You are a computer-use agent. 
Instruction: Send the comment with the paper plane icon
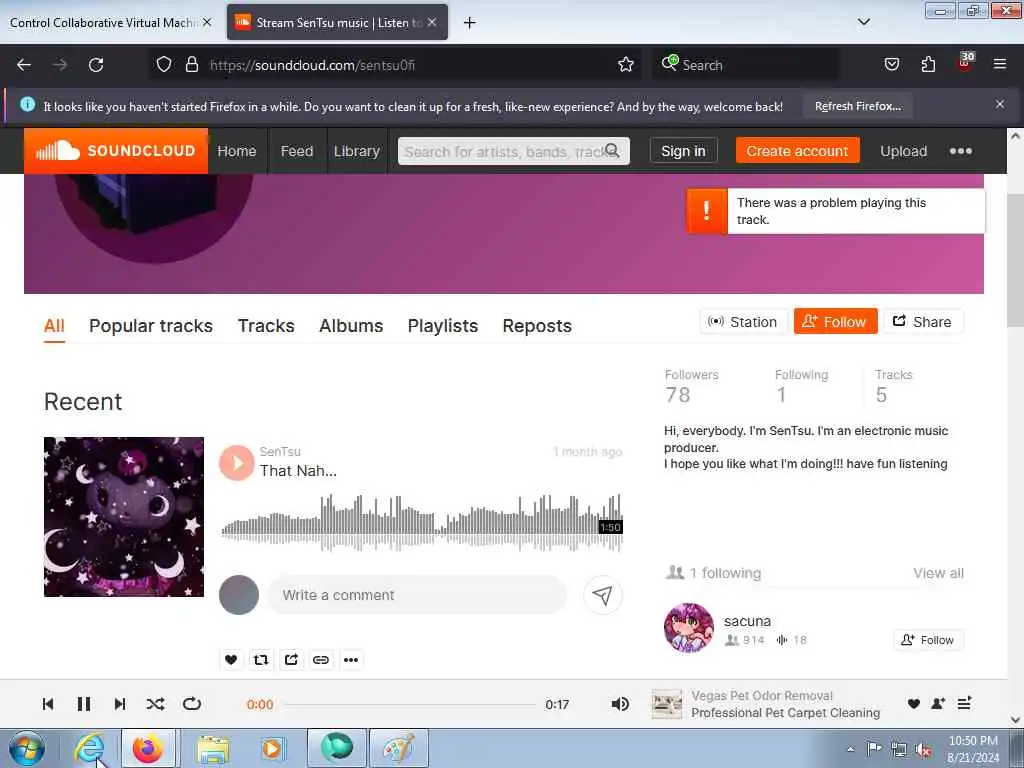point(602,595)
